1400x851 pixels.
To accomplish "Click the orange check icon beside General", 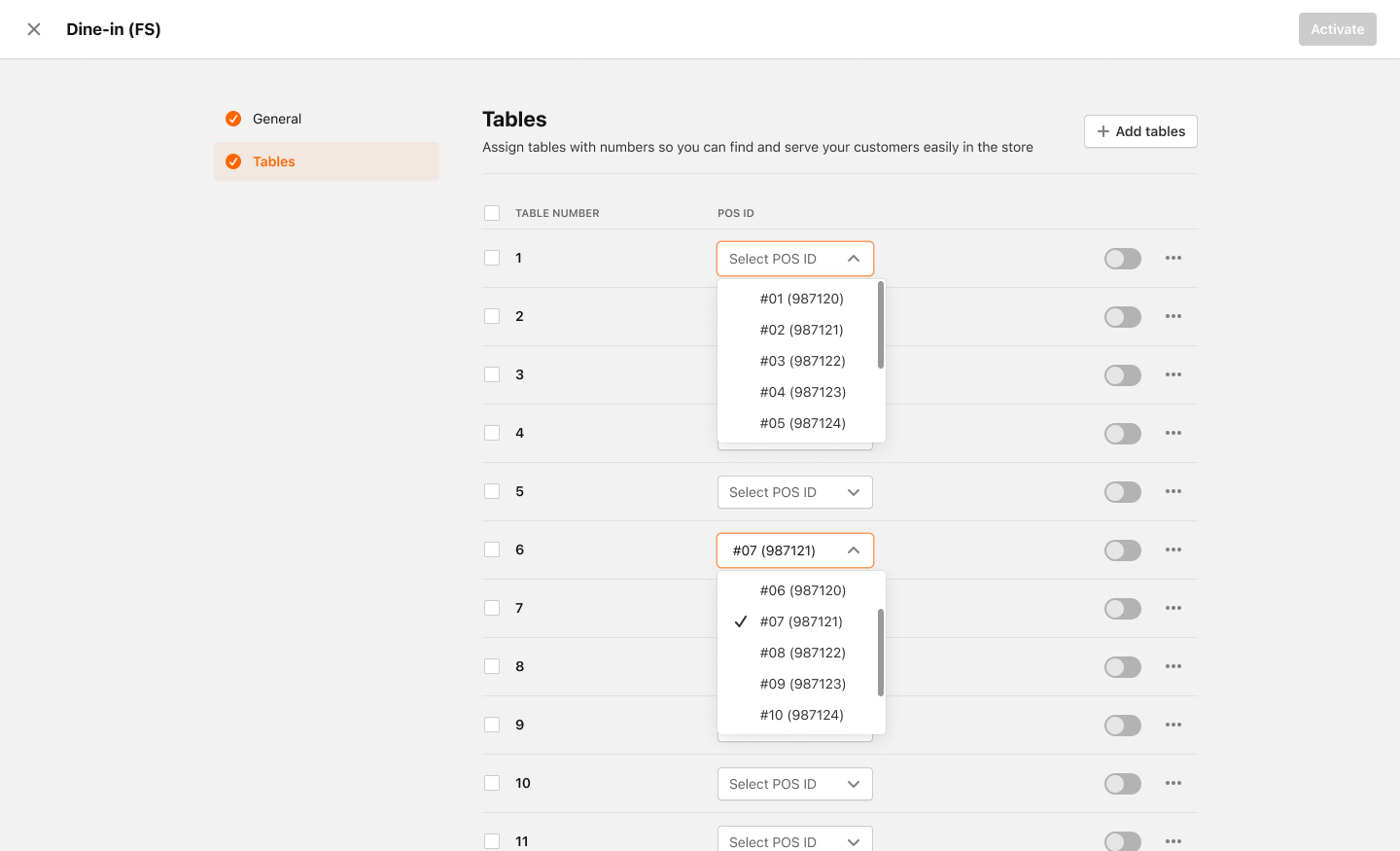I will pos(233,119).
